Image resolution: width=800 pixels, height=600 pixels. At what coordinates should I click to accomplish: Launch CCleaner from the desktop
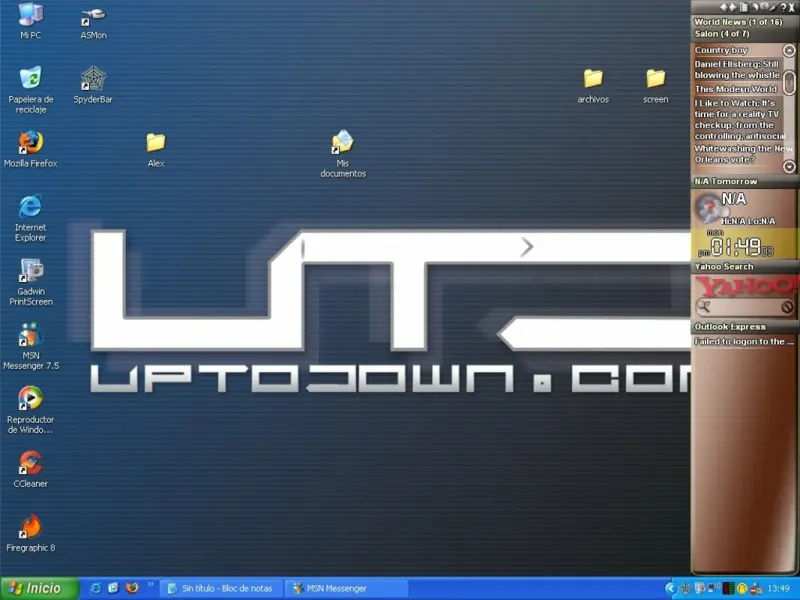click(31, 468)
